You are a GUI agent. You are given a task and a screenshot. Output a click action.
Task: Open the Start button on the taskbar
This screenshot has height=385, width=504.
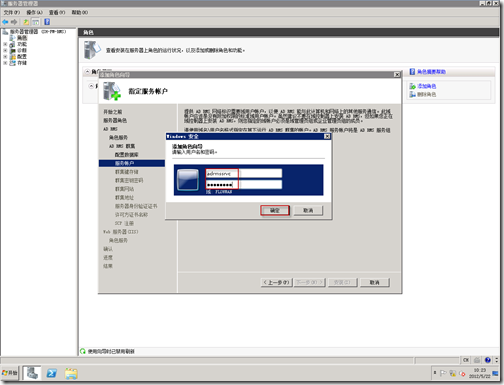(10, 373)
